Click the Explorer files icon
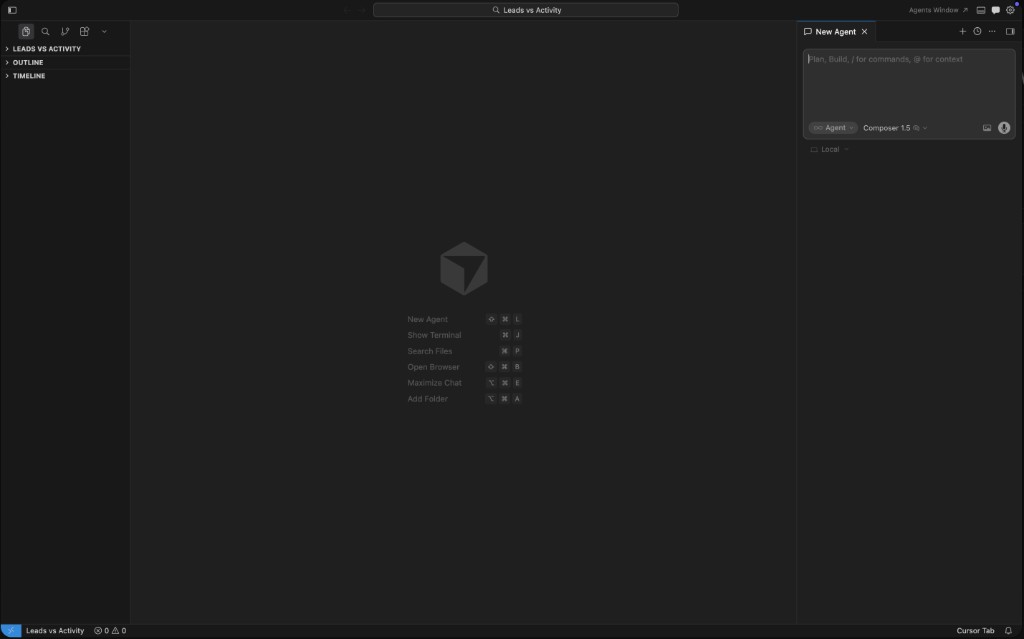This screenshot has height=639, width=1024. pyautogui.click(x=26, y=31)
